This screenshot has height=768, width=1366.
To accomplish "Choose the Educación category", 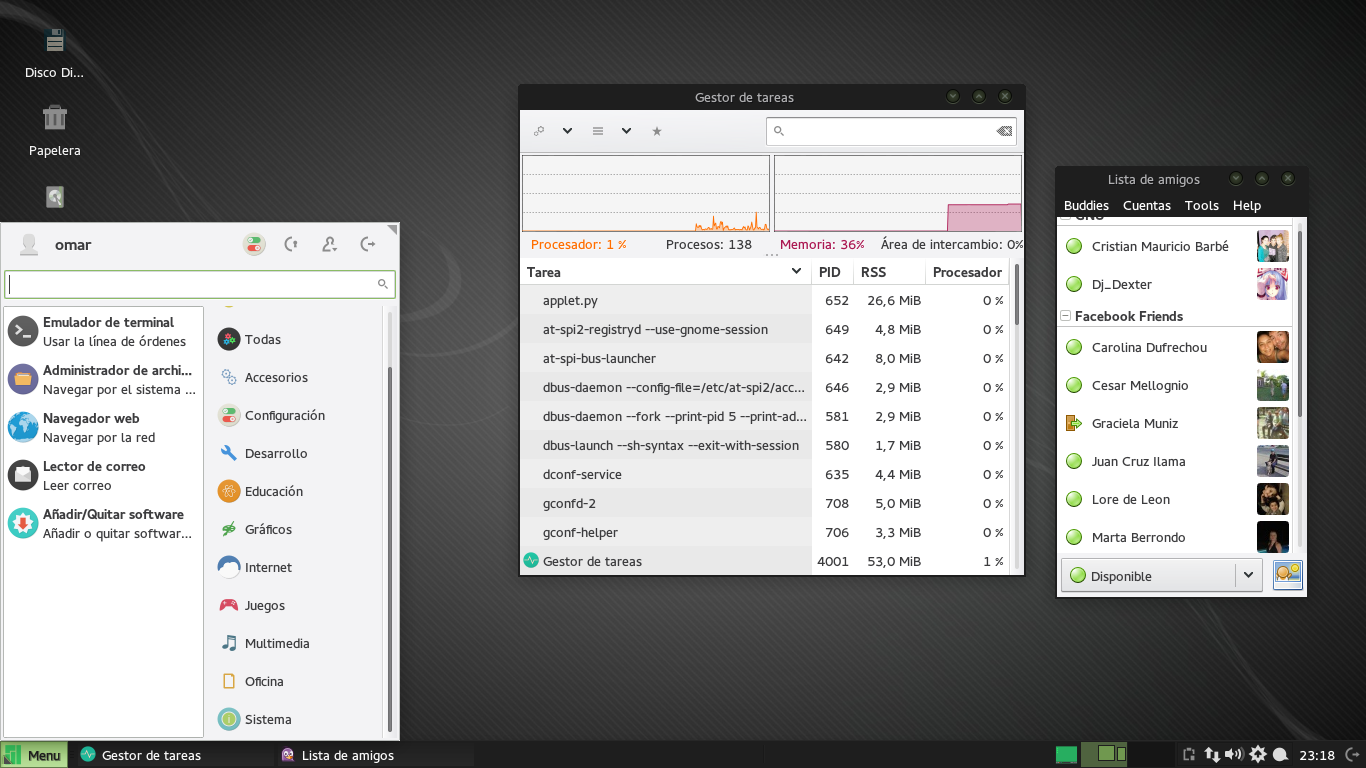I will click(298, 491).
